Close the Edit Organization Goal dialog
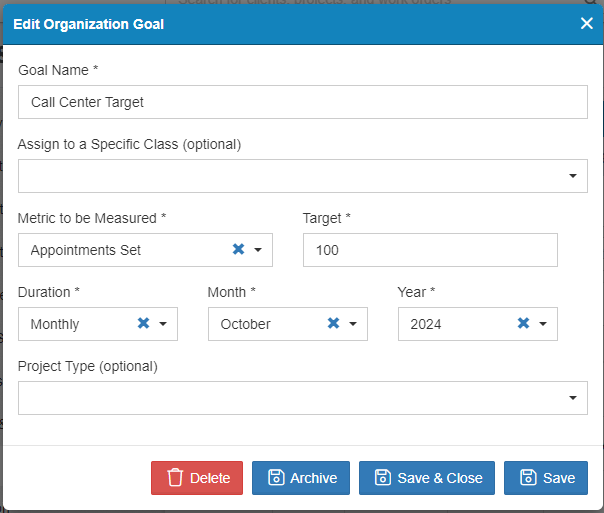This screenshot has width=604, height=513. 587,23
